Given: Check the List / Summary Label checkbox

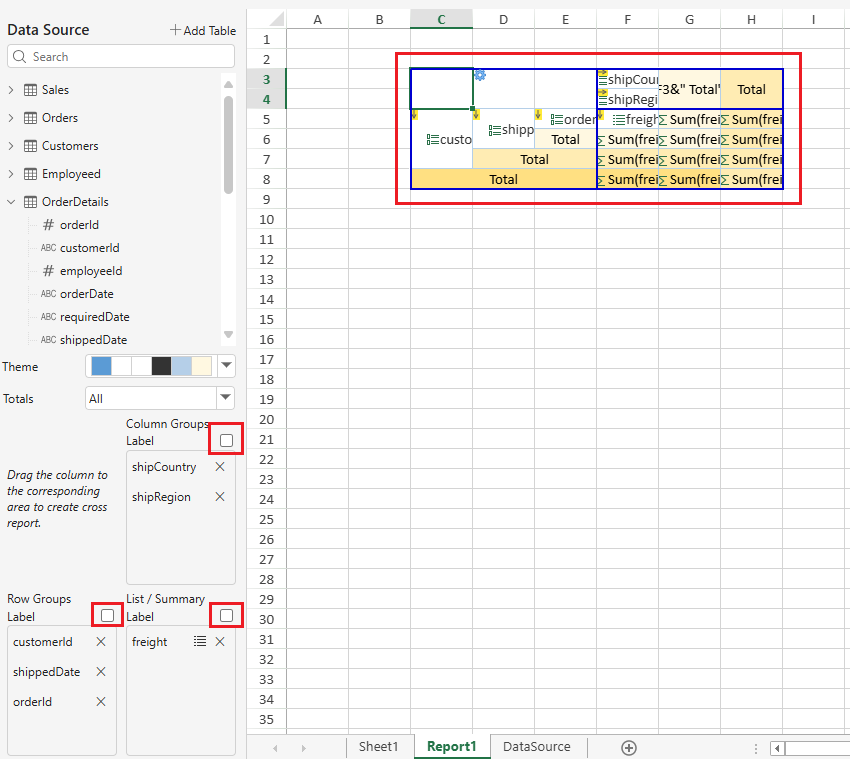Looking at the screenshot, I should [226, 616].
